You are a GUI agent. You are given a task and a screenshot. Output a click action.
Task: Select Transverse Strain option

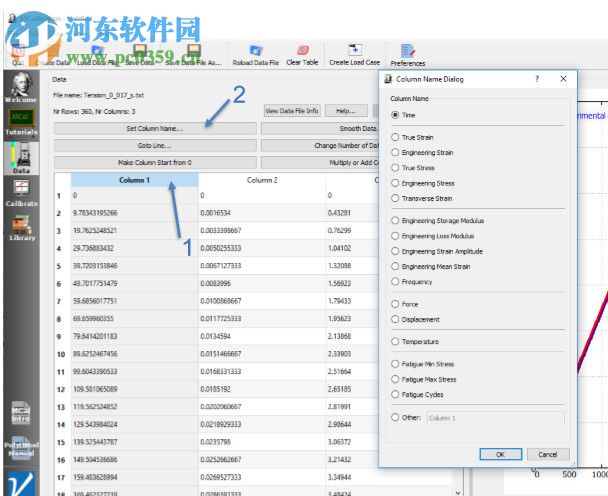click(x=395, y=198)
